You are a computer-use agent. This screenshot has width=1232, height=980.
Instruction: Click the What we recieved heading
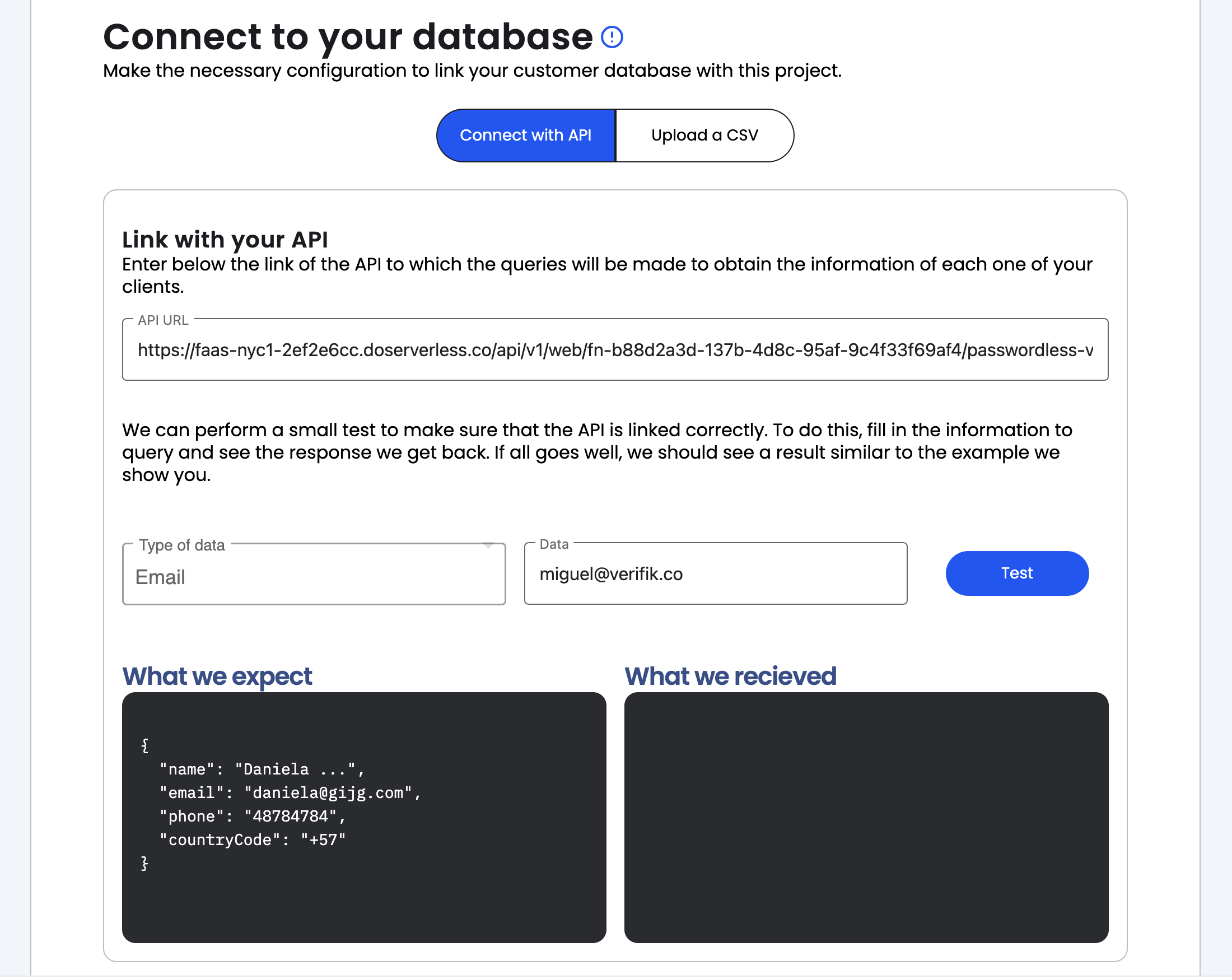click(730, 676)
